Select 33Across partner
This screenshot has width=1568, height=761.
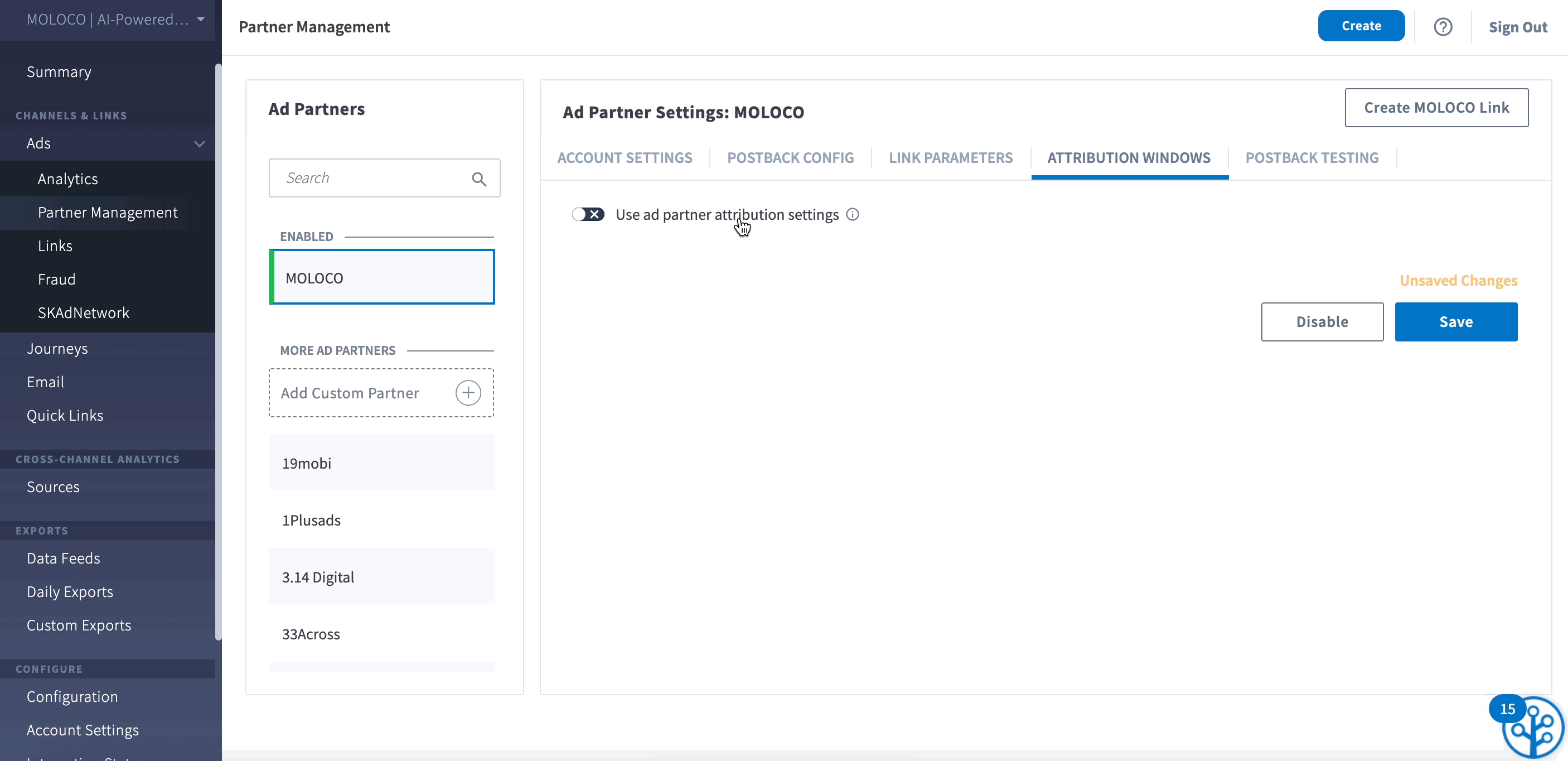[x=381, y=634]
